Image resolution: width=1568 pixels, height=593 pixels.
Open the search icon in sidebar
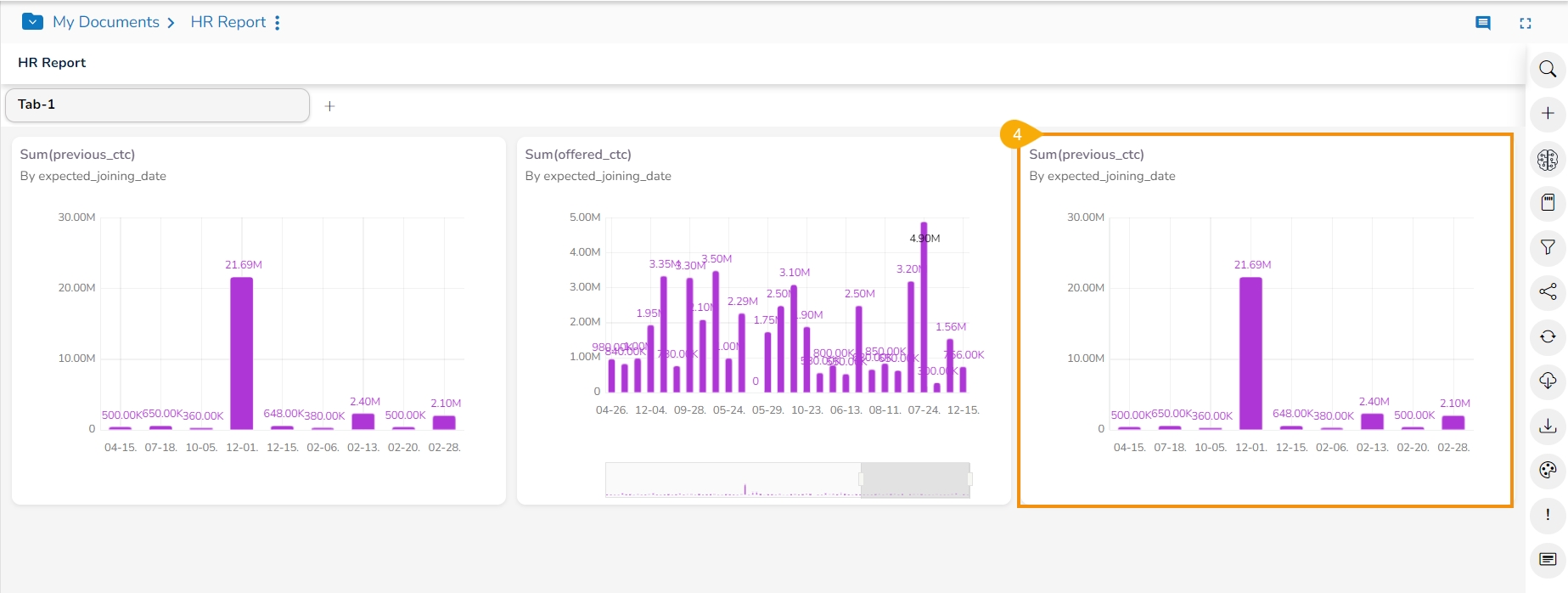(1548, 69)
